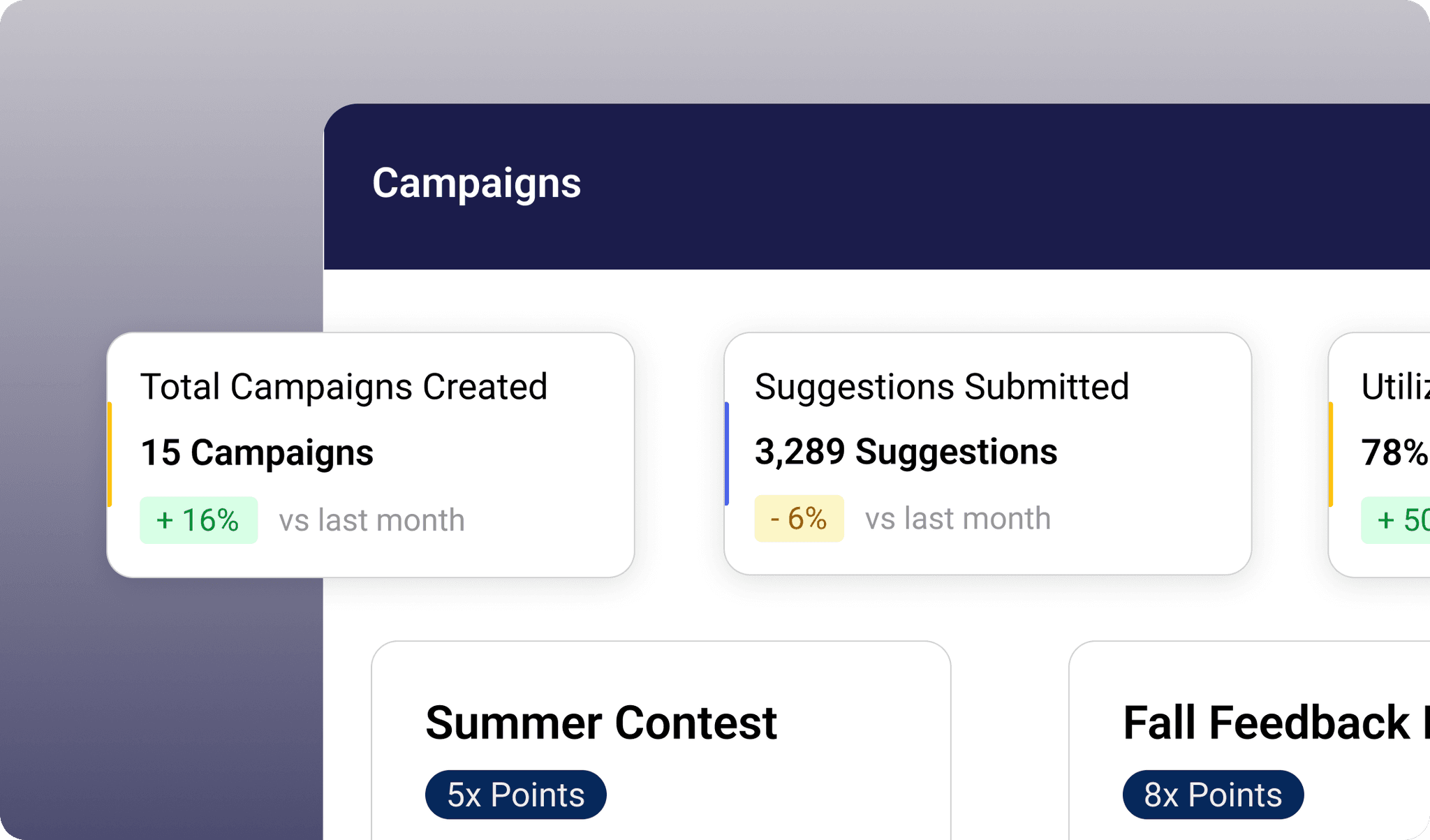Click the 5x Points badge under Summer Contest
Viewport: 1430px width, 840px height.
pyautogui.click(x=516, y=794)
